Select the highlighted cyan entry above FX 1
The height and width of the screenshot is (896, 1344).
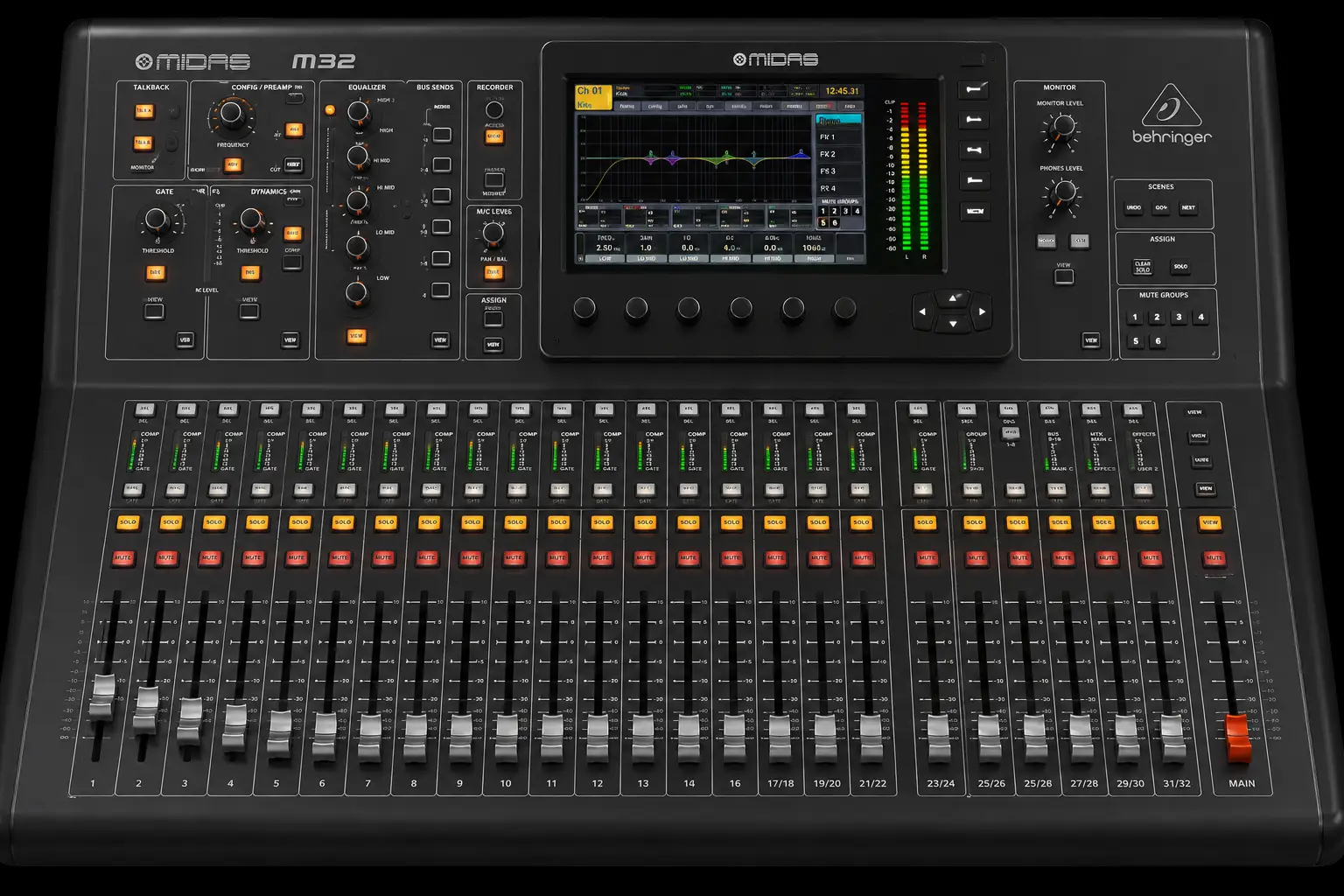click(x=838, y=121)
